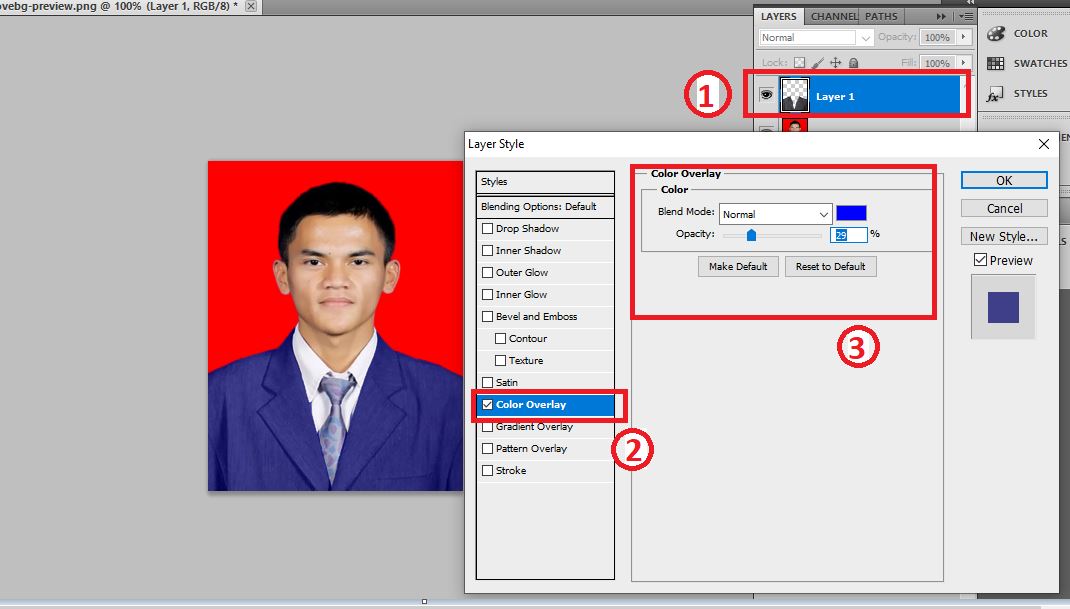Image resolution: width=1070 pixels, height=609 pixels.
Task: Click the style preview swatch thumbnail
Action: pos(1003,307)
